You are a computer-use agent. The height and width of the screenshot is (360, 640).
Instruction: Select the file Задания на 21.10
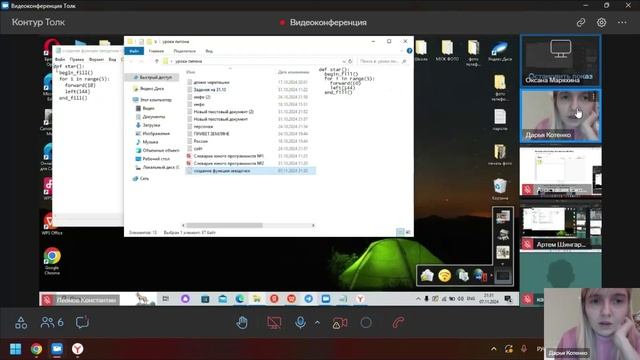[x=210, y=89]
